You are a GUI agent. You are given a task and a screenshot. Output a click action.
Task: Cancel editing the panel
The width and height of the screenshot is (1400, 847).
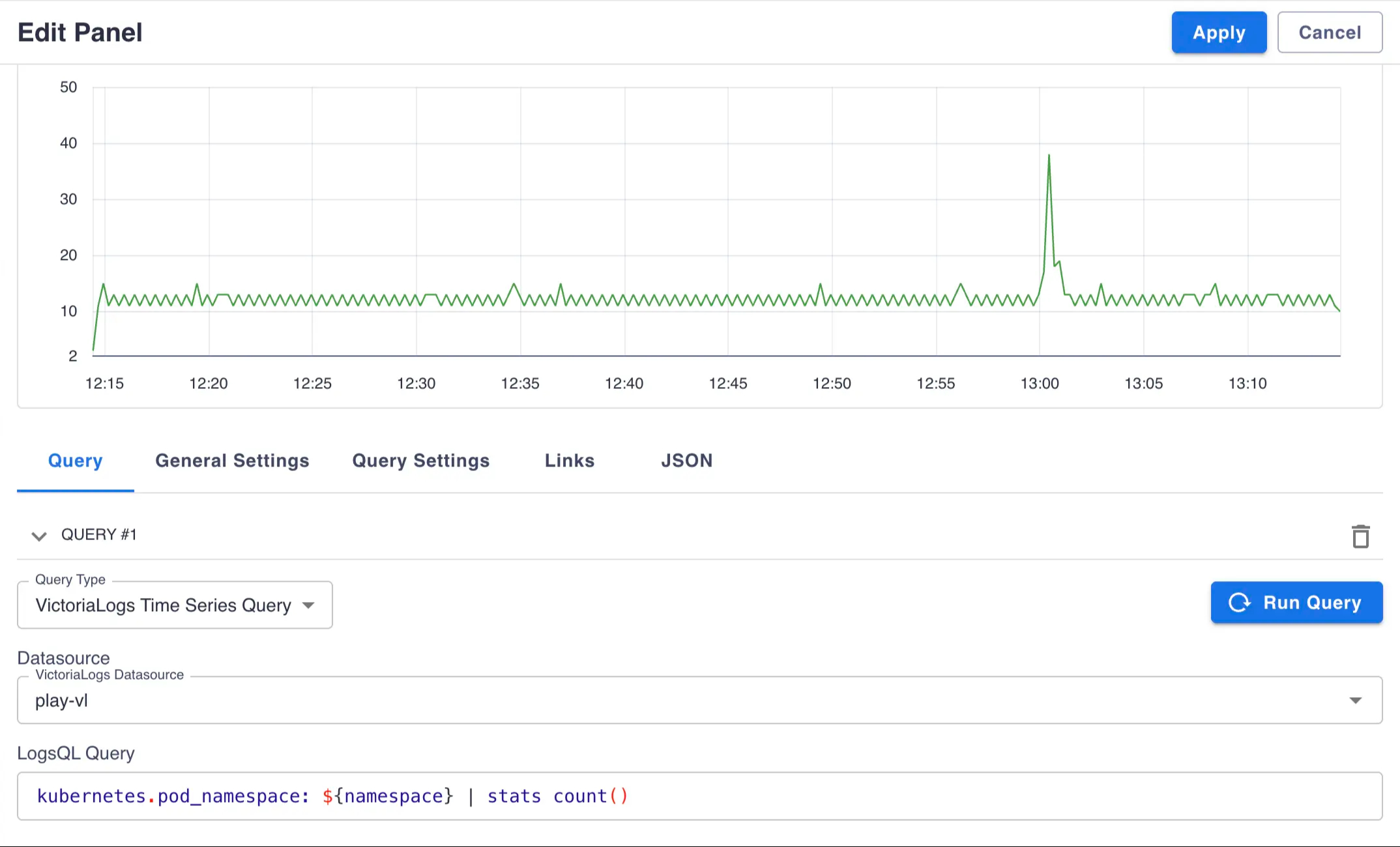tap(1329, 32)
